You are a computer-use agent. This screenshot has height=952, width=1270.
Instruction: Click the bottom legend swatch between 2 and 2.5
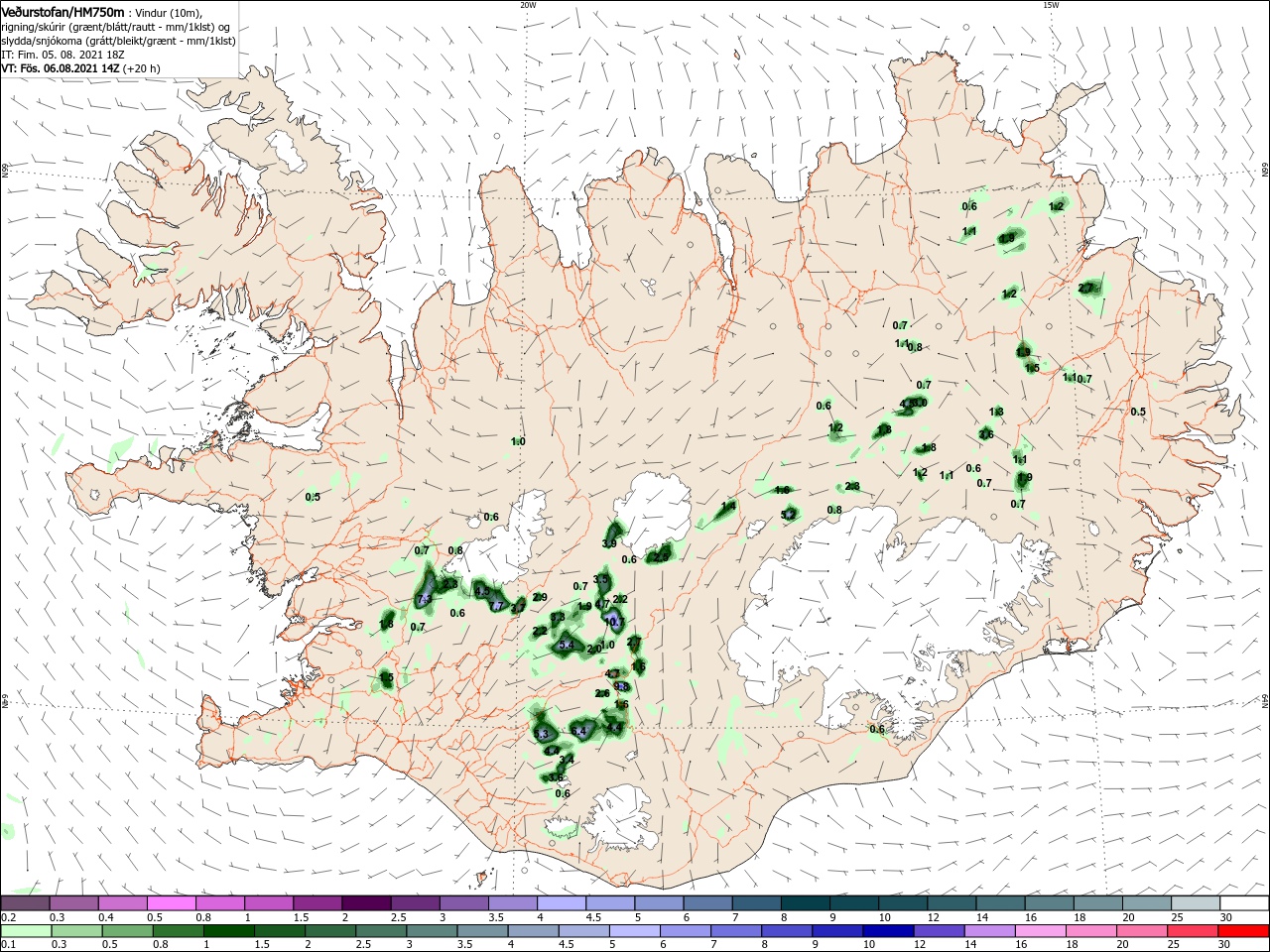coord(330,931)
